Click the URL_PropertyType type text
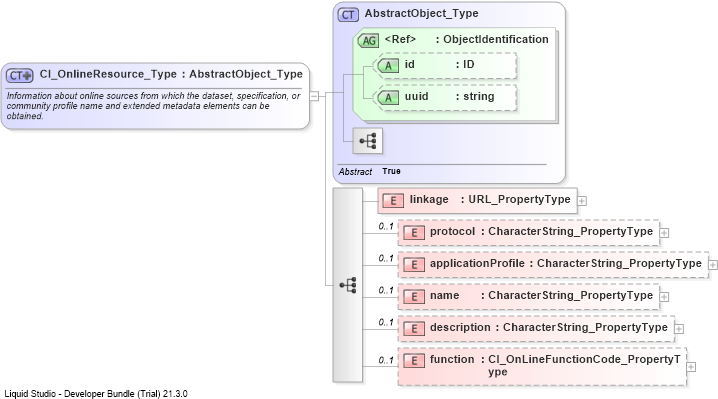 [x=519, y=200]
